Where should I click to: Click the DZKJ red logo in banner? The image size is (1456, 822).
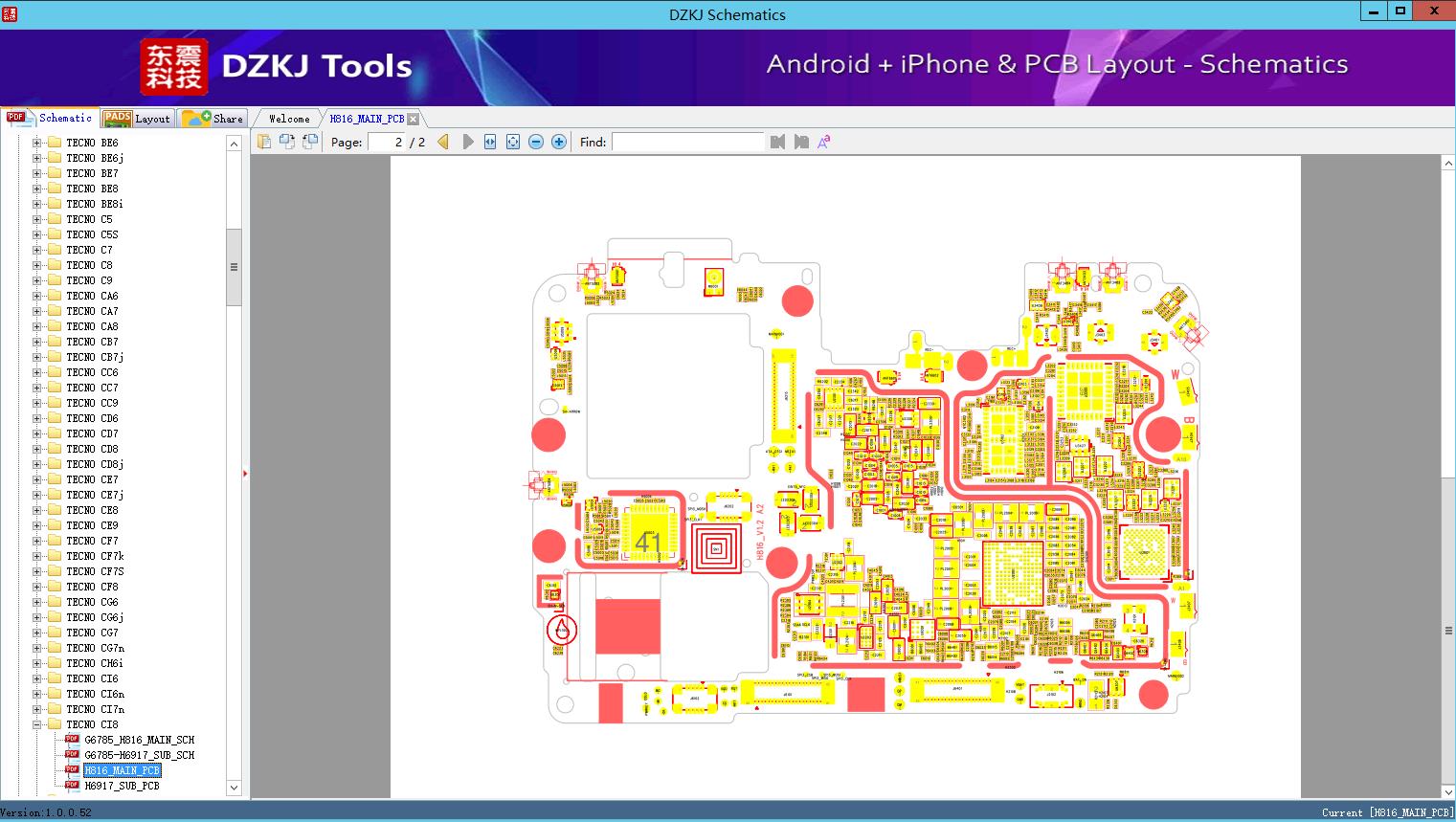pyautogui.click(x=173, y=67)
